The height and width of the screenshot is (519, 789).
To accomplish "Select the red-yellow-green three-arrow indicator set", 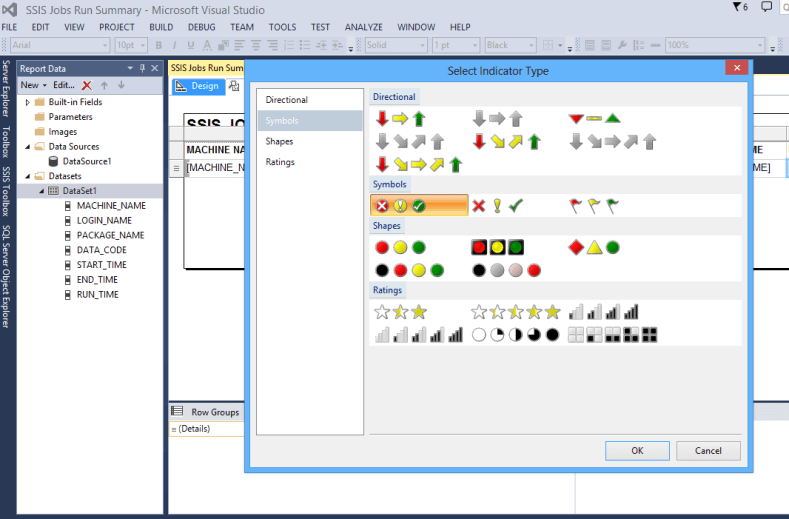I will point(401,119).
